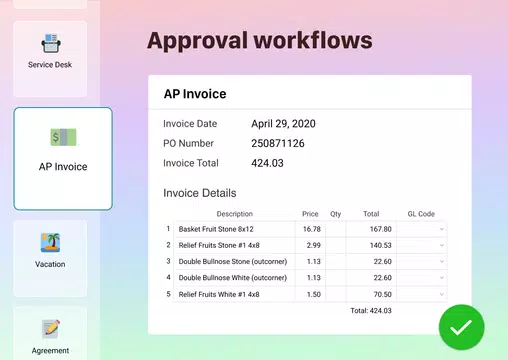The width and height of the screenshot is (508, 360).
Task: Click the AP Invoice form title
Action: pos(195,94)
